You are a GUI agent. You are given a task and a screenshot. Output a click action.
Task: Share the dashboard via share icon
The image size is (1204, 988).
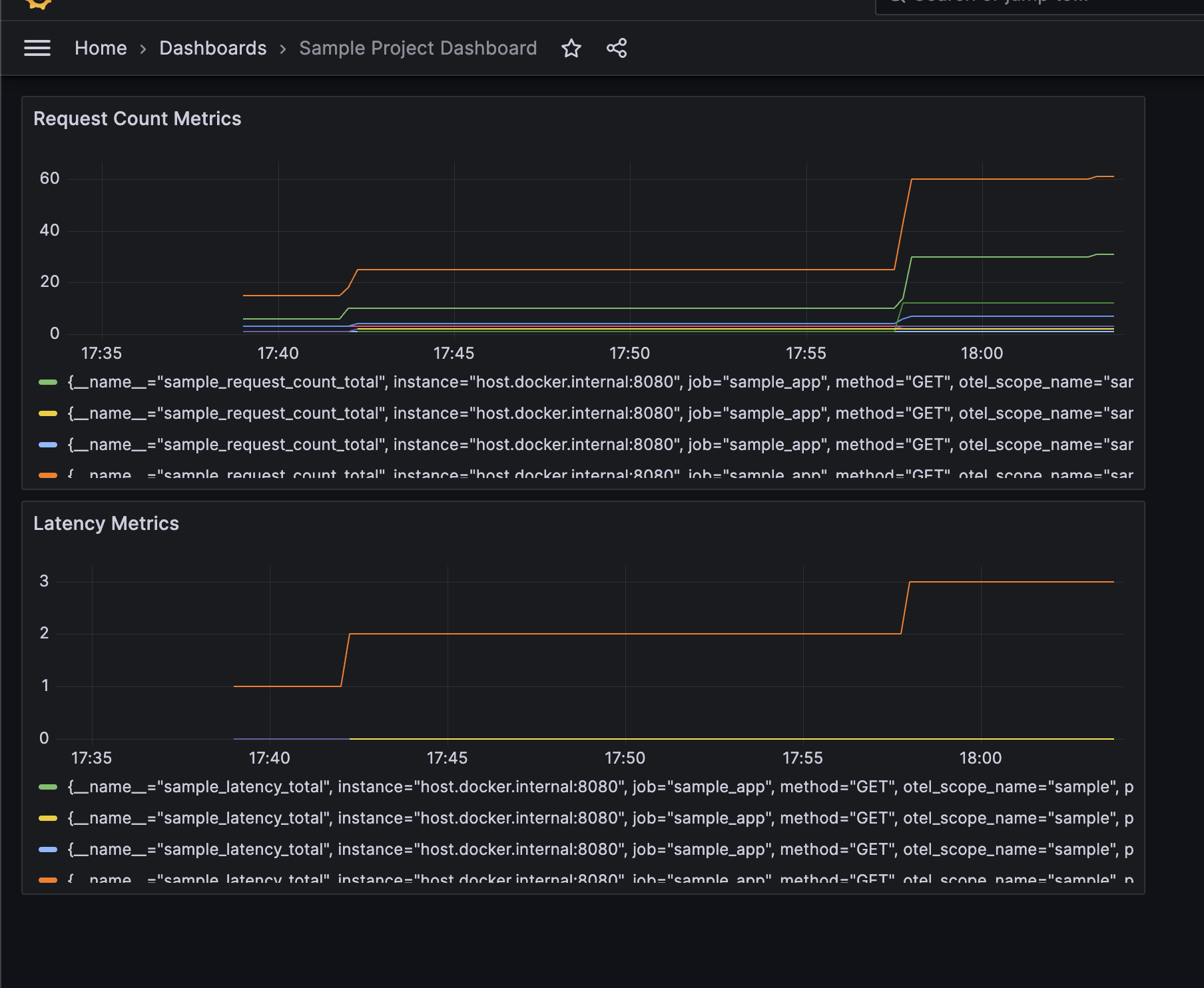click(x=617, y=48)
